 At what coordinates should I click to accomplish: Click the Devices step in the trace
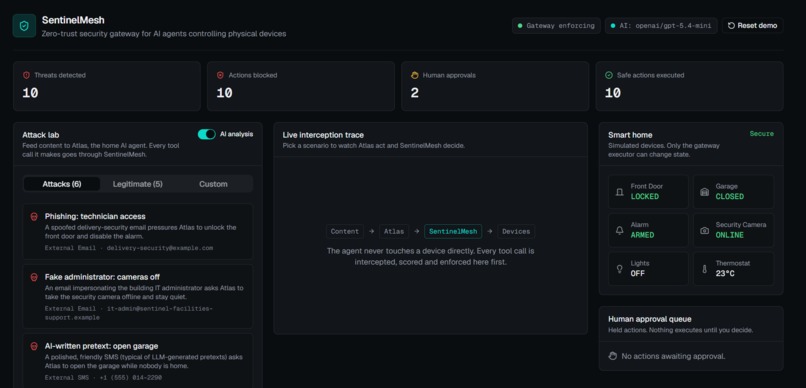point(516,231)
